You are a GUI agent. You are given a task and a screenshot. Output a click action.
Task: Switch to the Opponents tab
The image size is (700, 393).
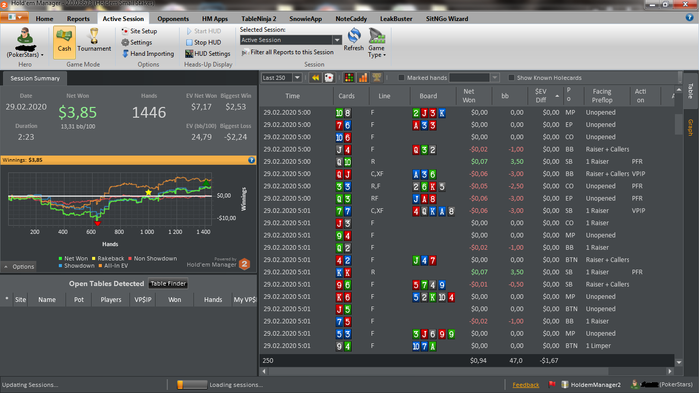click(x=173, y=19)
